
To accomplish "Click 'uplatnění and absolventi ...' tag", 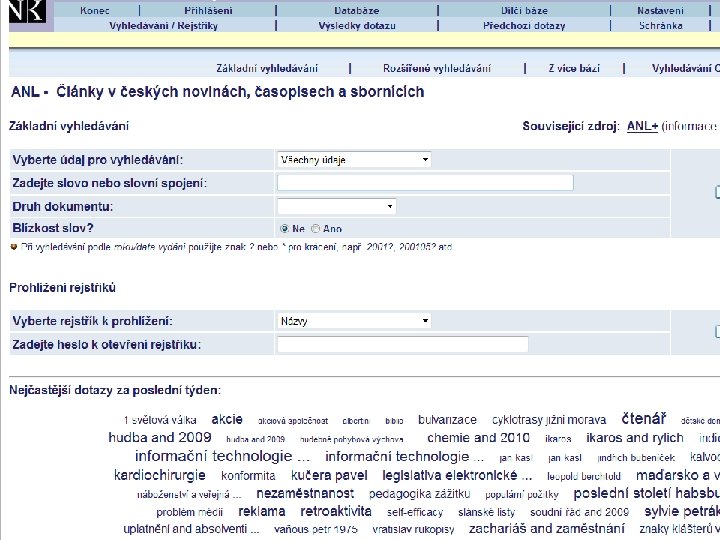I will pyautogui.click(x=191, y=529).
